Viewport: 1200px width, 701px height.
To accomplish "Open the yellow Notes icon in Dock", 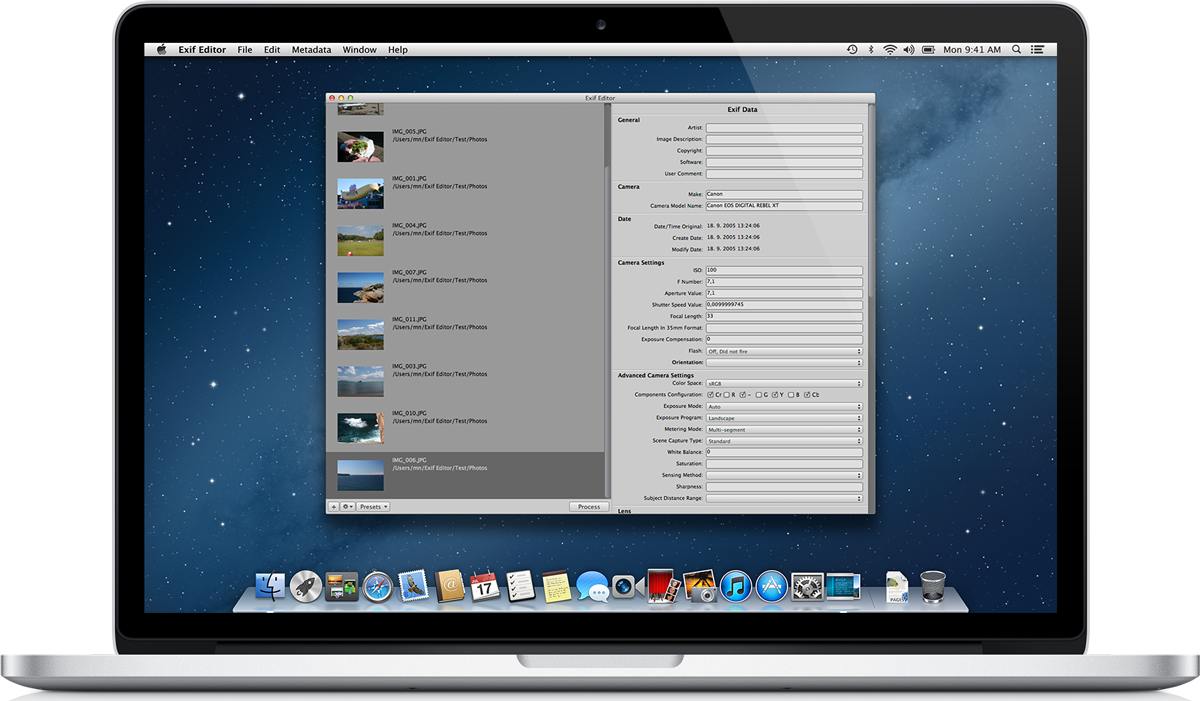I will pyautogui.click(x=556, y=586).
